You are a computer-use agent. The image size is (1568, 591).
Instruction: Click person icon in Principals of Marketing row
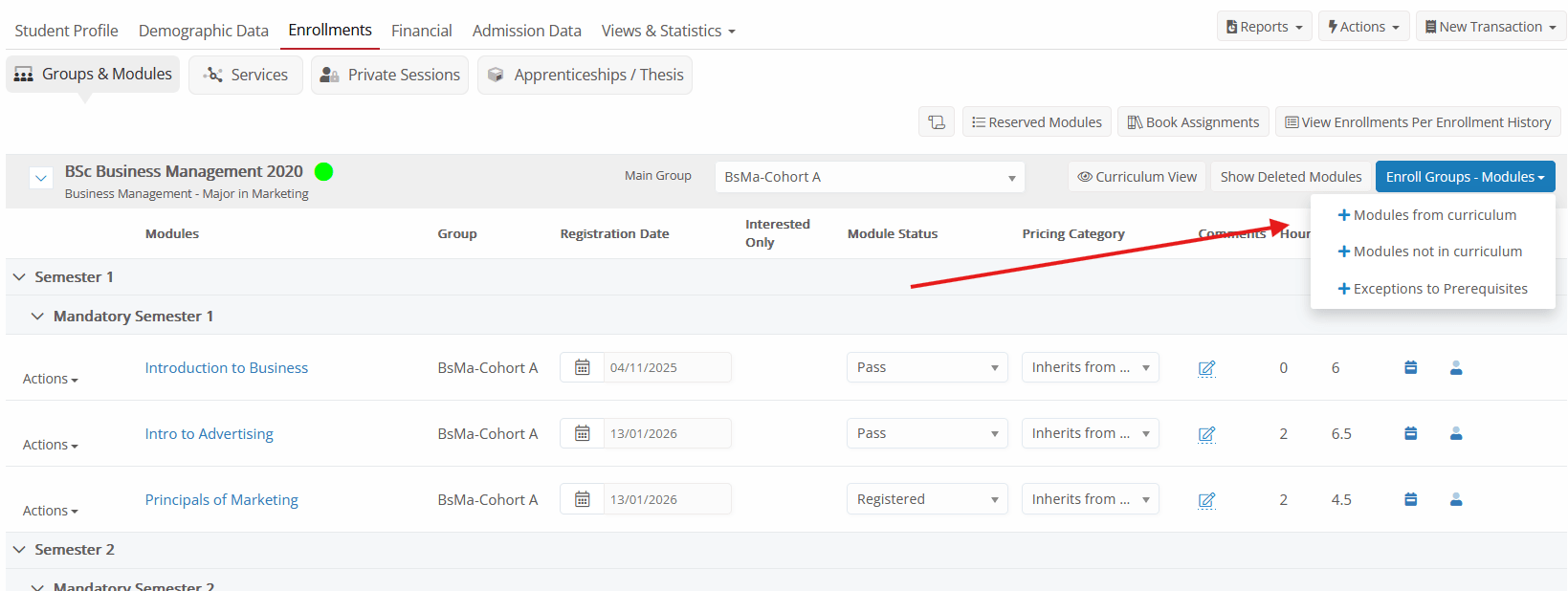pyautogui.click(x=1455, y=499)
